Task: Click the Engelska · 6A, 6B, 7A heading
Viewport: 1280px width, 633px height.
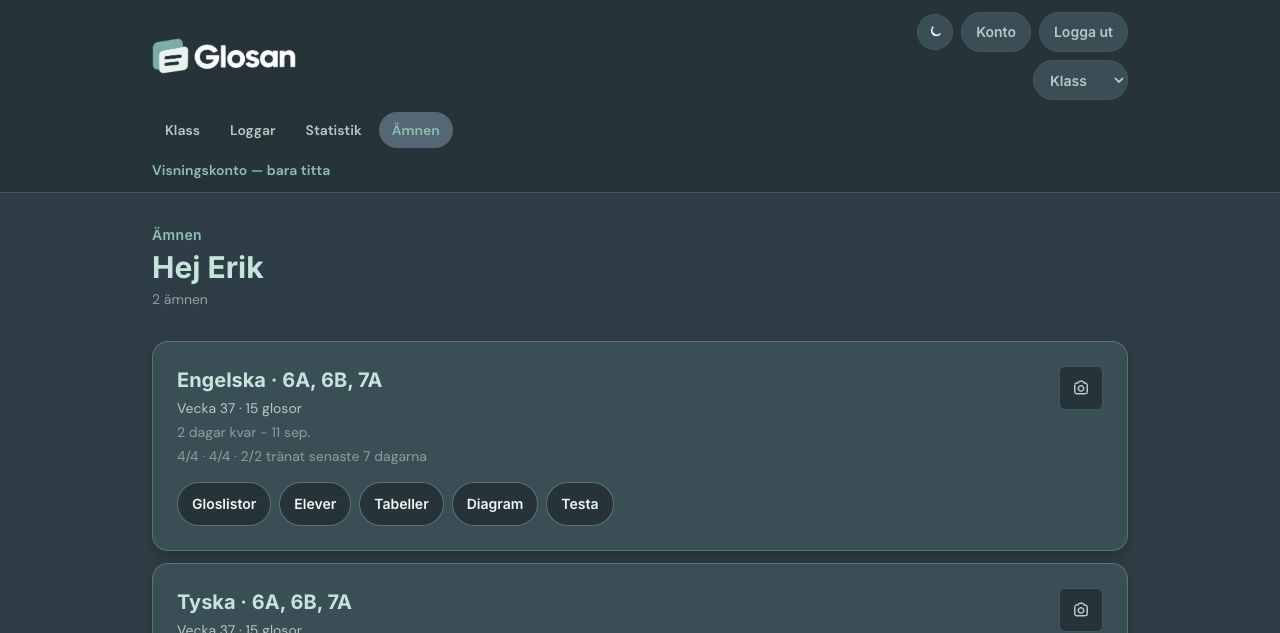Action: (279, 380)
